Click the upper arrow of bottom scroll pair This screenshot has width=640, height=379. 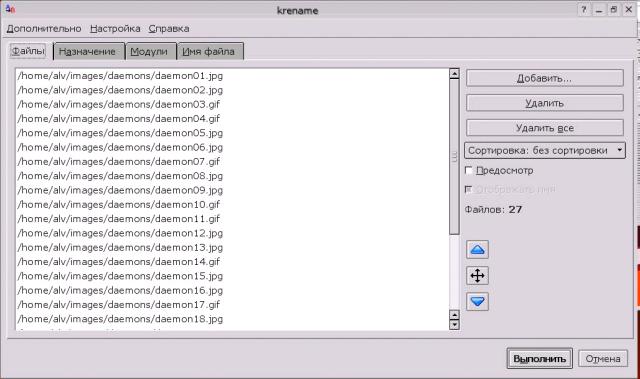click(454, 315)
